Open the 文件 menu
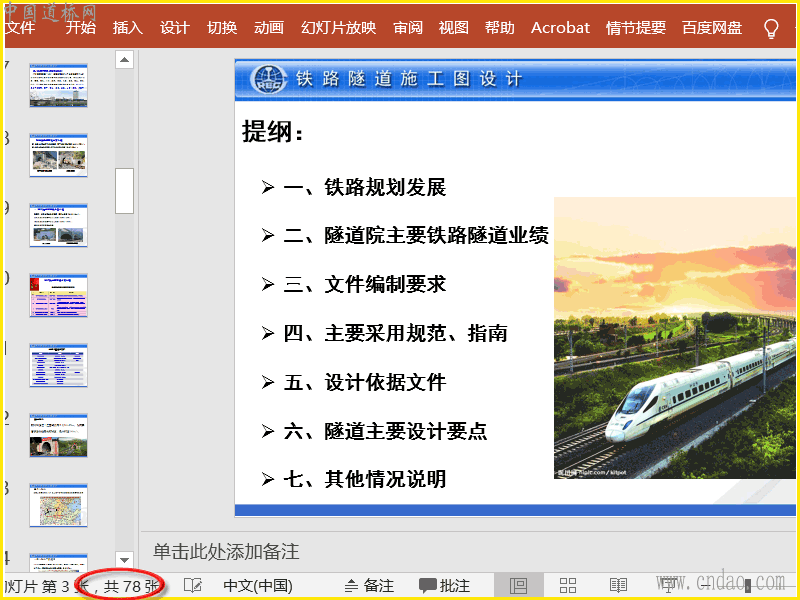Screen dimensions: 800x600 (x=20, y=27)
